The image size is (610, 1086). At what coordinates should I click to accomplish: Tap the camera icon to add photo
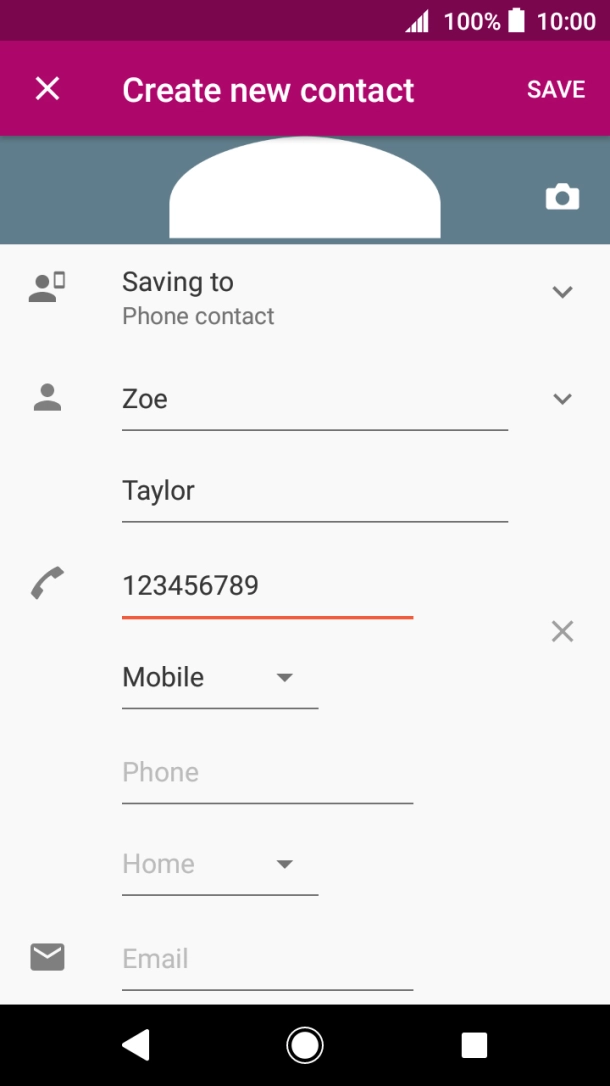(562, 197)
